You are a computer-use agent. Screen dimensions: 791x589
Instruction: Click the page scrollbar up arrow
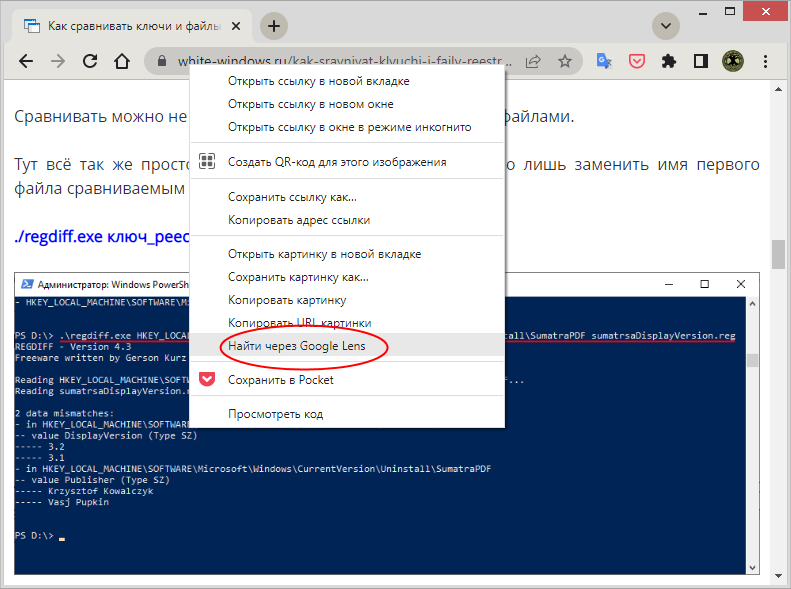778,89
